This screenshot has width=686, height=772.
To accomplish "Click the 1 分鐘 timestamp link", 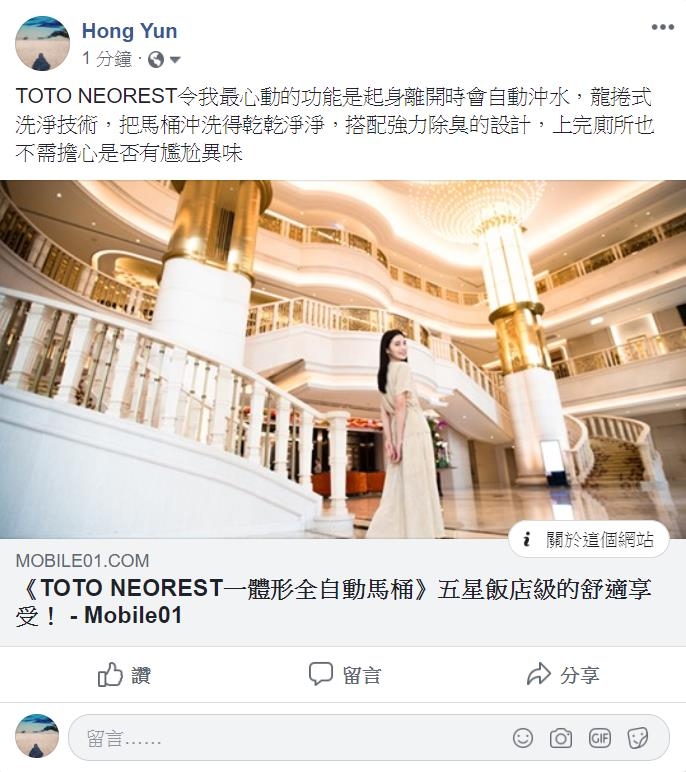I will (107, 59).
